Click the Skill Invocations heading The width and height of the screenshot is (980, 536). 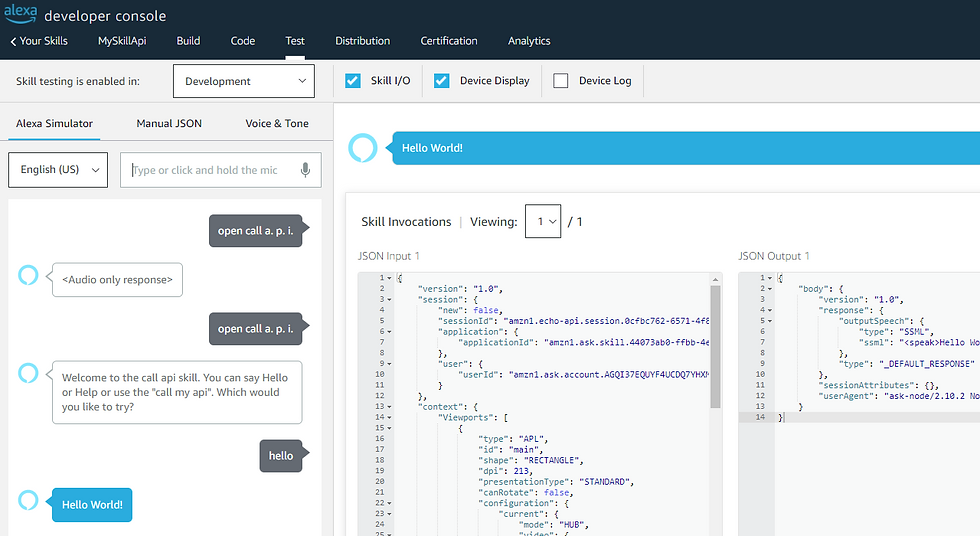406,222
